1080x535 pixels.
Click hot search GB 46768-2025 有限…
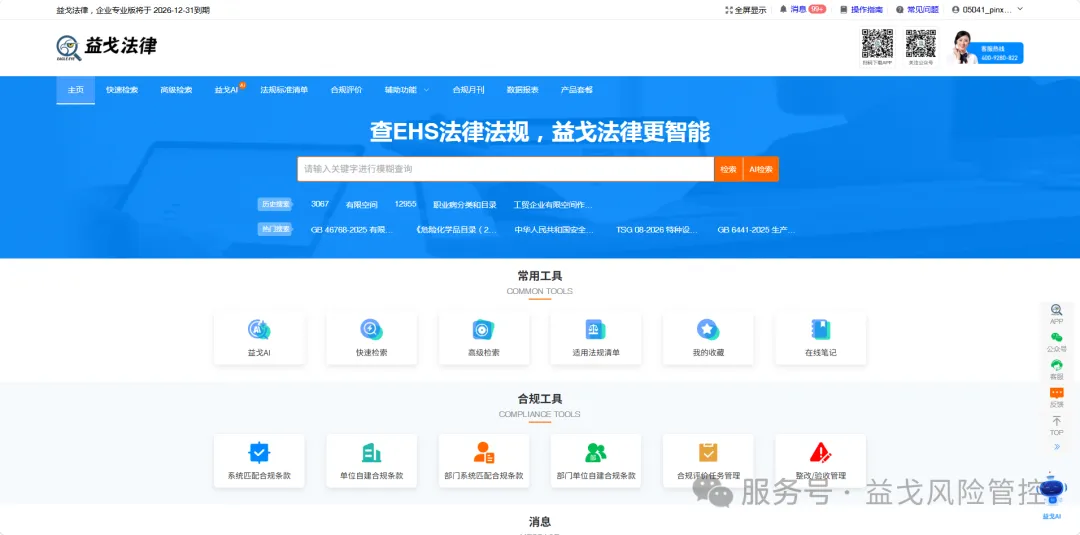352,230
